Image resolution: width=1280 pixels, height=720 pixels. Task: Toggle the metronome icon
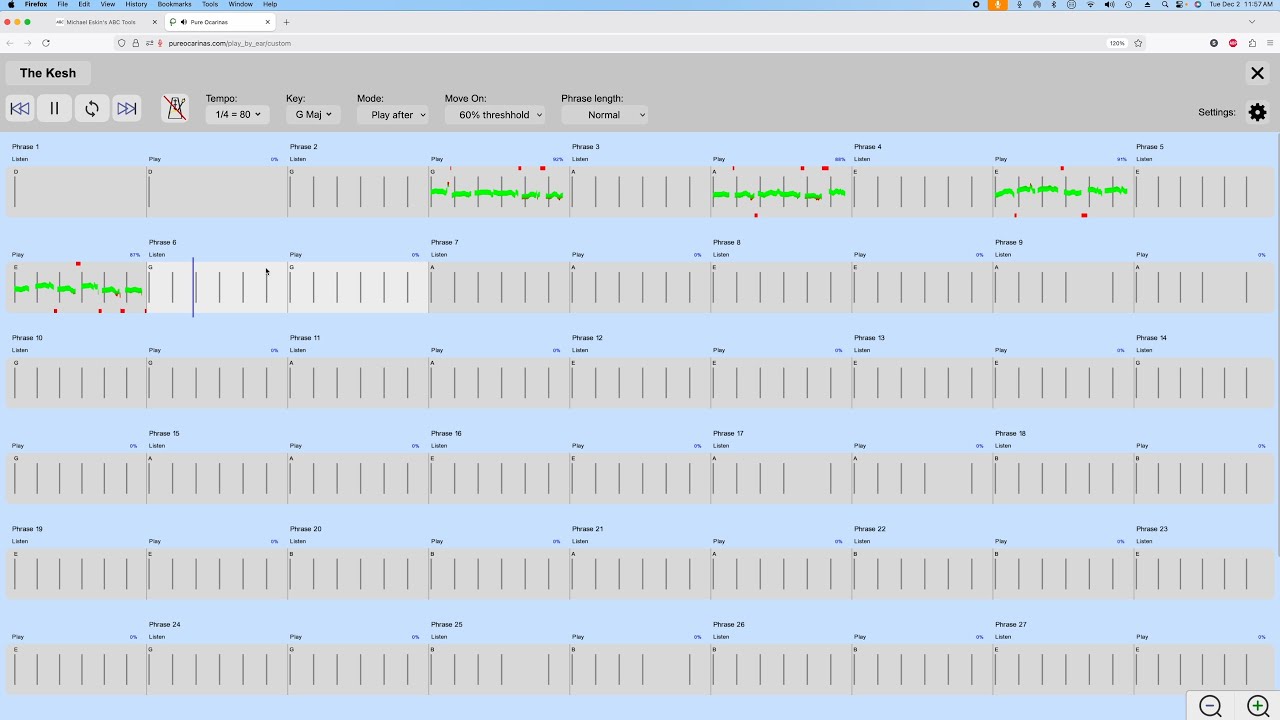coord(175,109)
